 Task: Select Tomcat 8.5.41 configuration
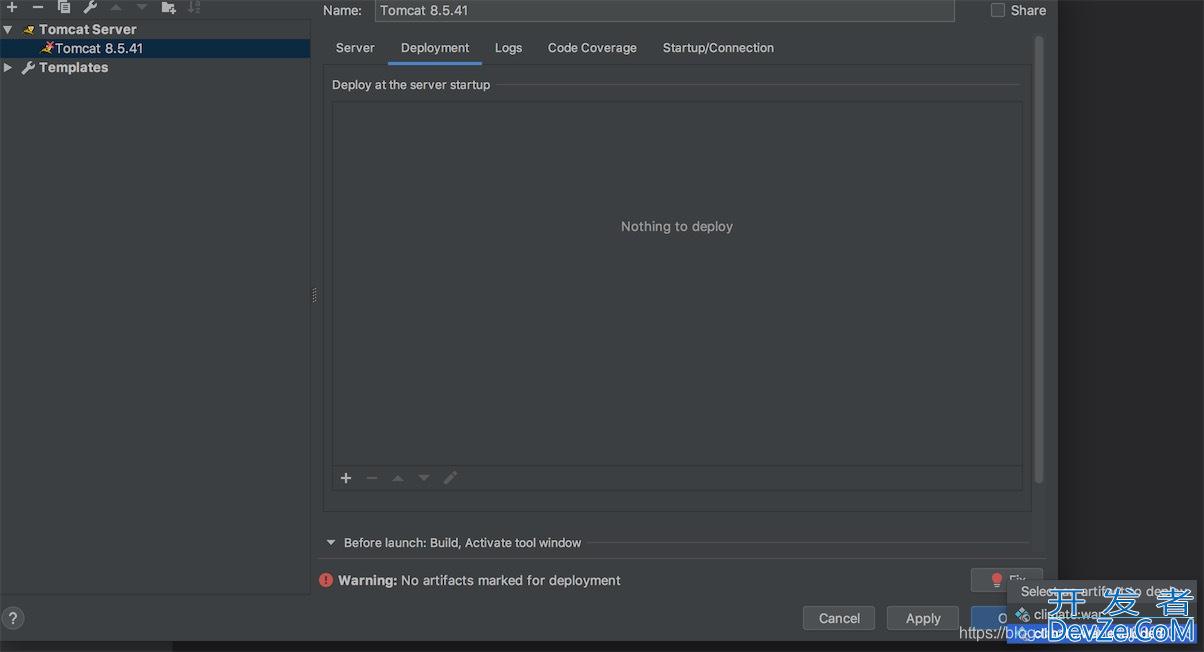pyautogui.click(x=155, y=48)
